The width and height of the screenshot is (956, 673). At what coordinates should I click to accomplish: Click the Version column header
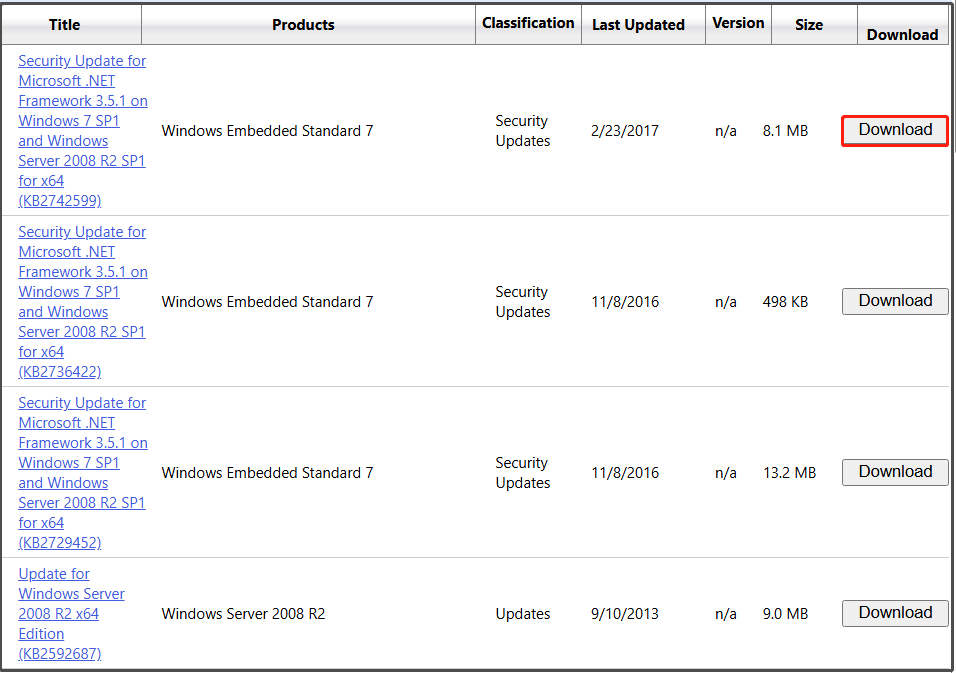738,23
